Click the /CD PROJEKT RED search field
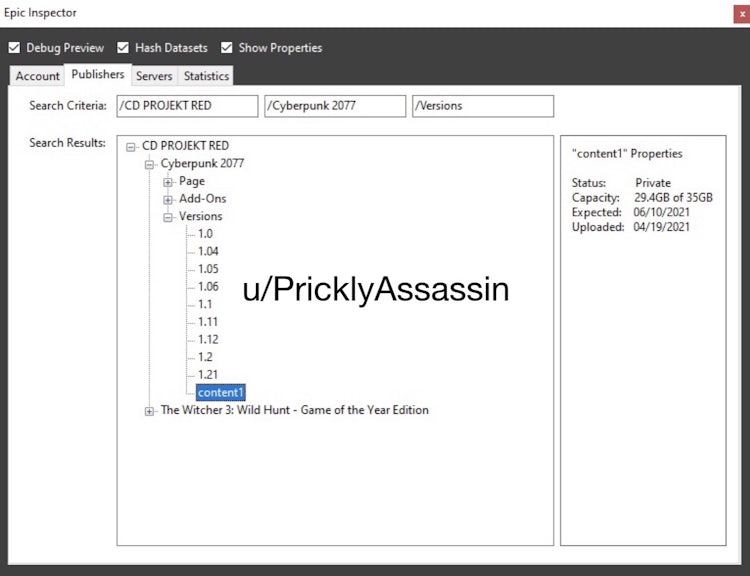 tap(188, 106)
